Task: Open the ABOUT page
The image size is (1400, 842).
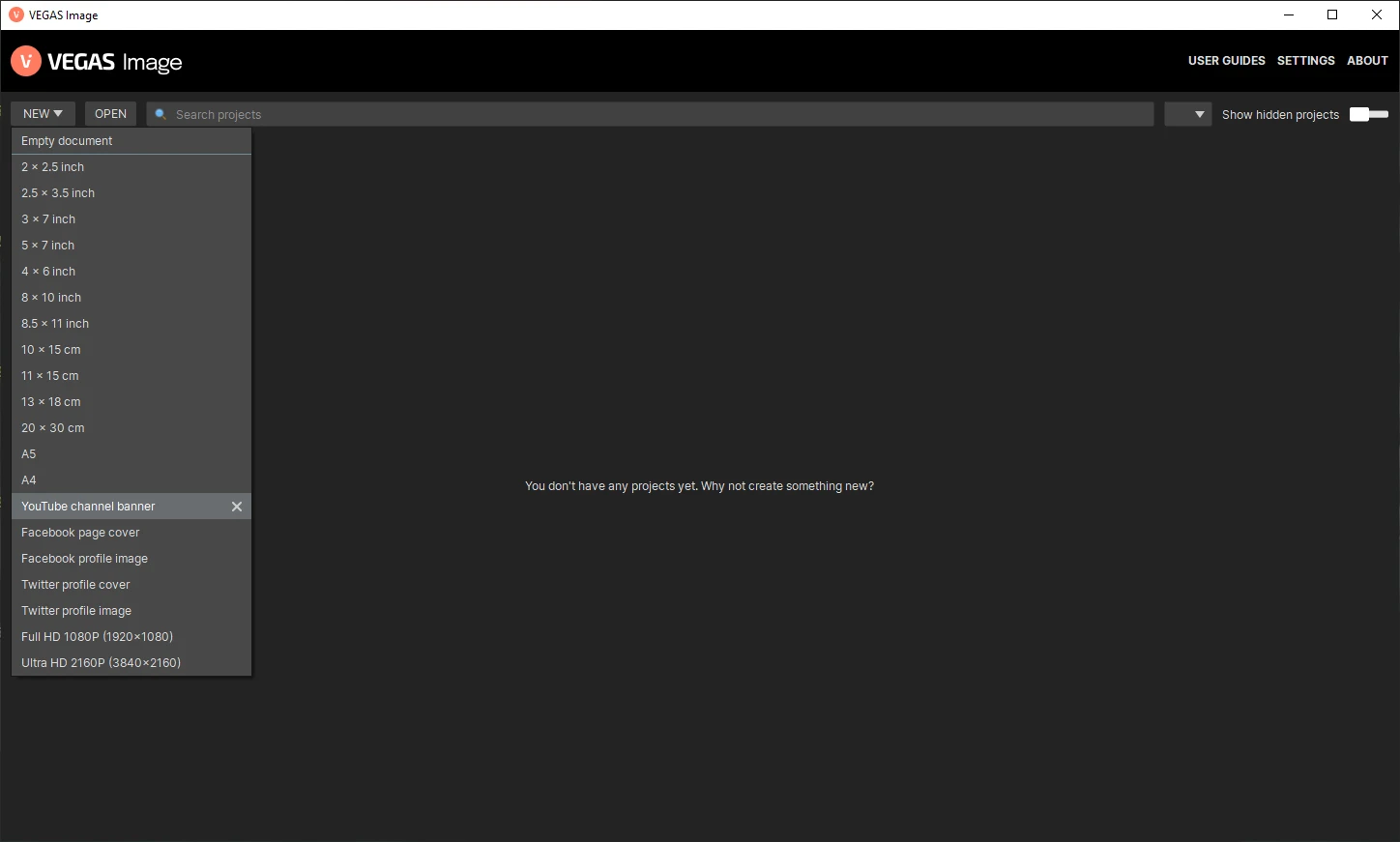Action: click(1367, 61)
